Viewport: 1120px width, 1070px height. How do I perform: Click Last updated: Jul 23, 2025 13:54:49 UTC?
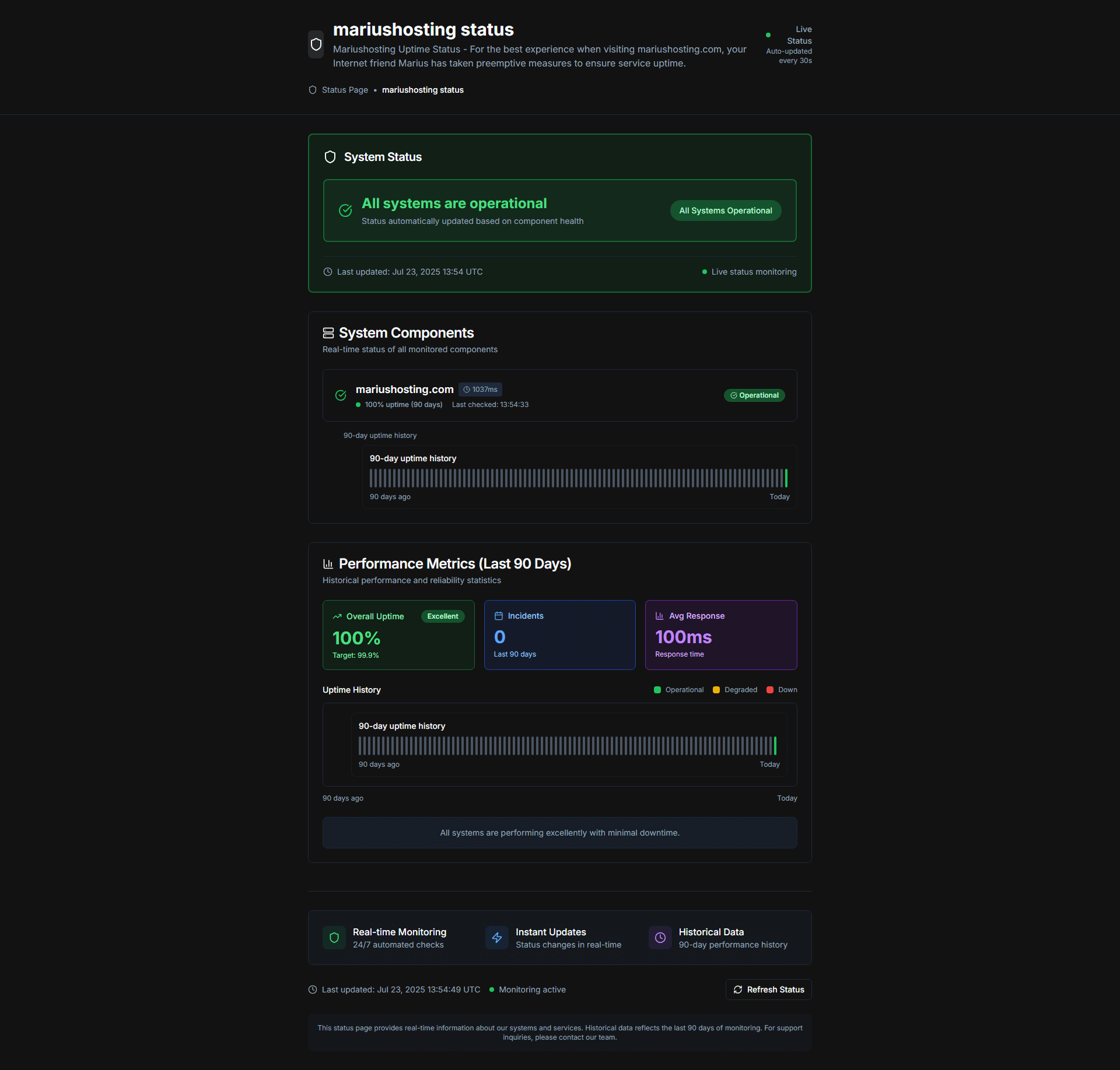(x=401, y=990)
